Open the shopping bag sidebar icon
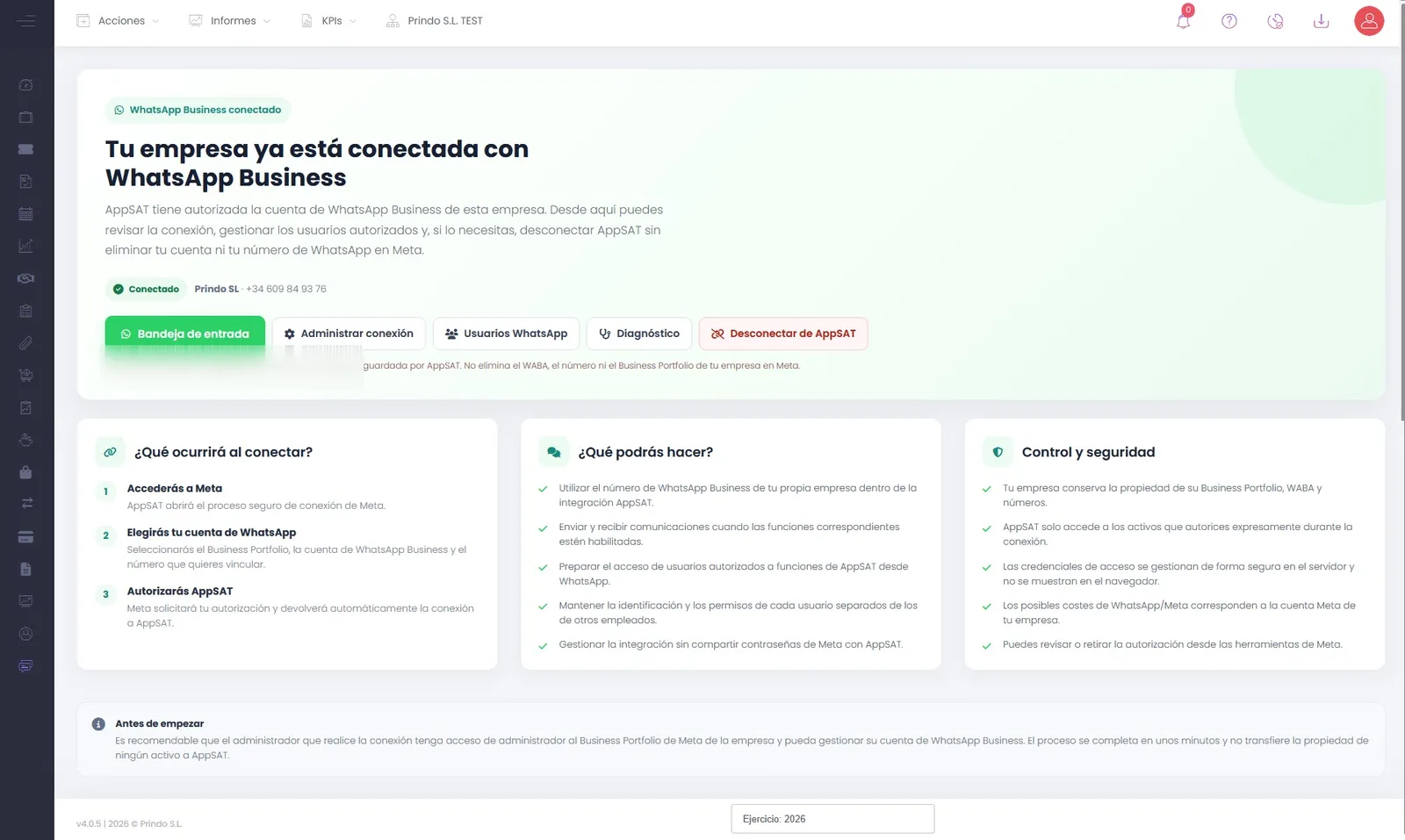The width and height of the screenshot is (1405, 840). tap(25, 472)
